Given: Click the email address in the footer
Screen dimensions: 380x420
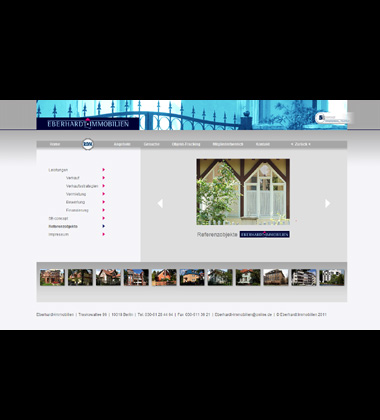Looking at the screenshot, I should click(x=243, y=314).
